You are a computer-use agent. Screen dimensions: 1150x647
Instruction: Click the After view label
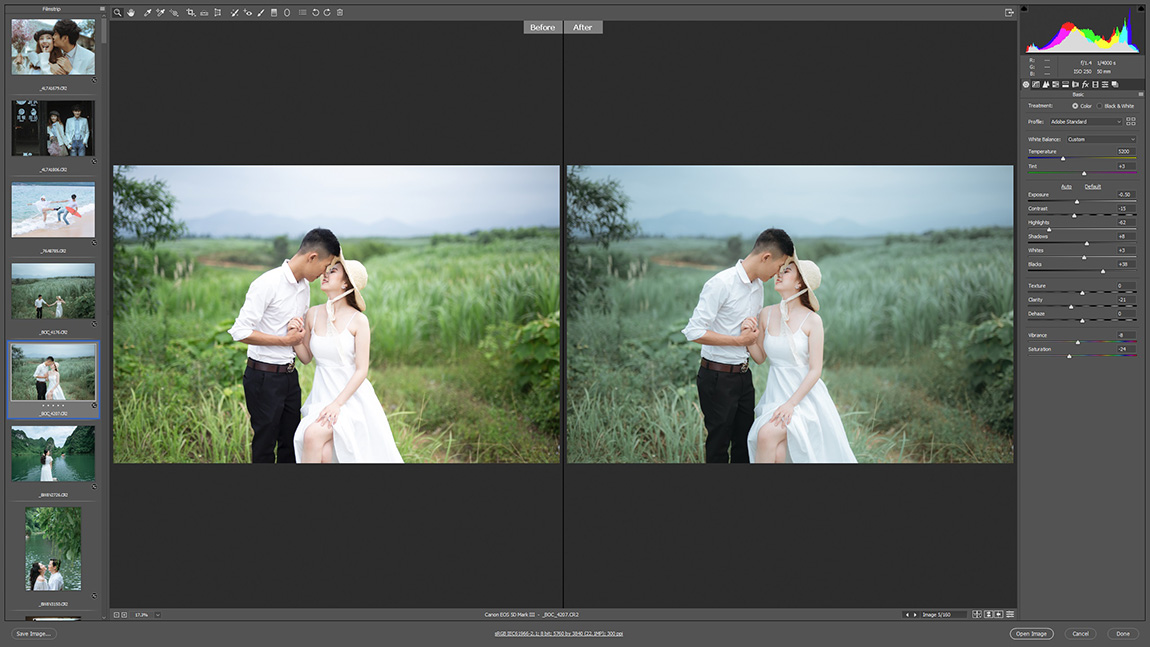[583, 28]
